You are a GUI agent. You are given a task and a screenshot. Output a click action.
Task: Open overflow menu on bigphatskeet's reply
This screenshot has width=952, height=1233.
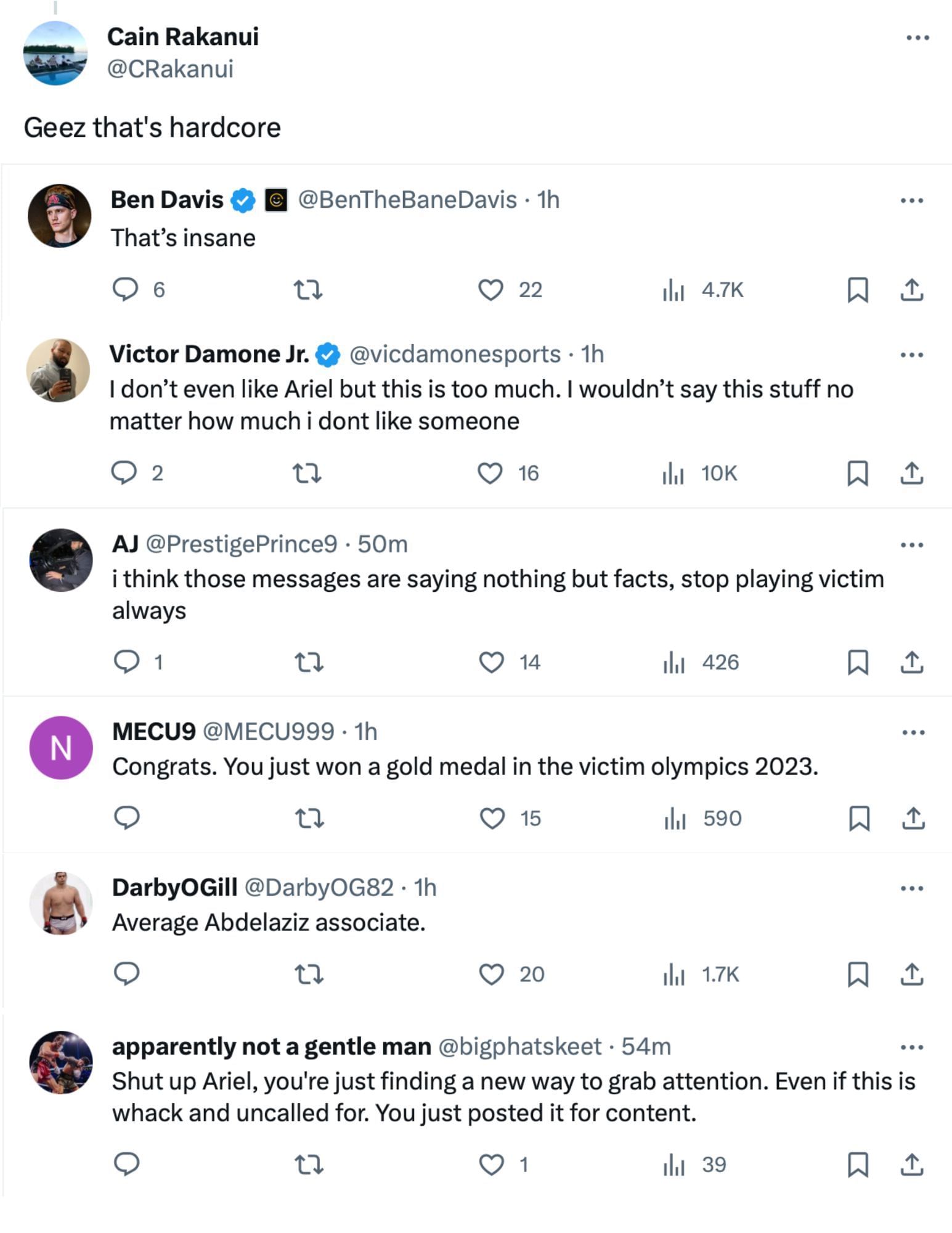tap(912, 1047)
